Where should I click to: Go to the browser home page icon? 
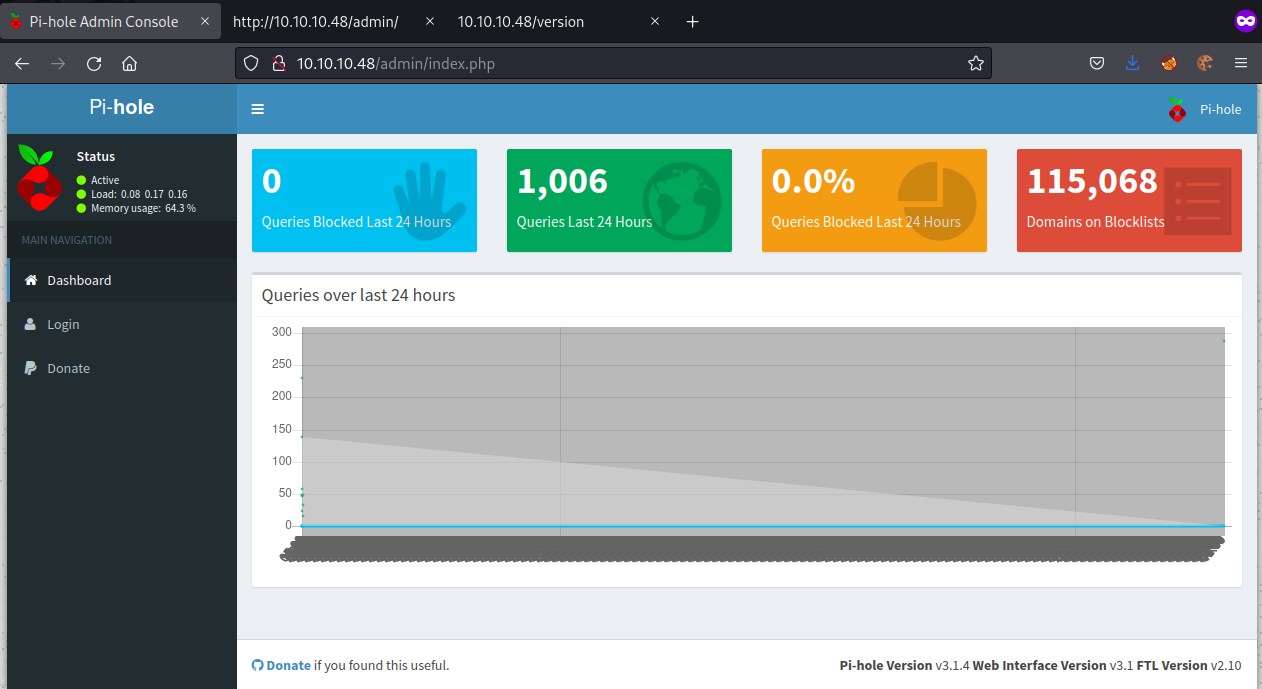click(129, 64)
